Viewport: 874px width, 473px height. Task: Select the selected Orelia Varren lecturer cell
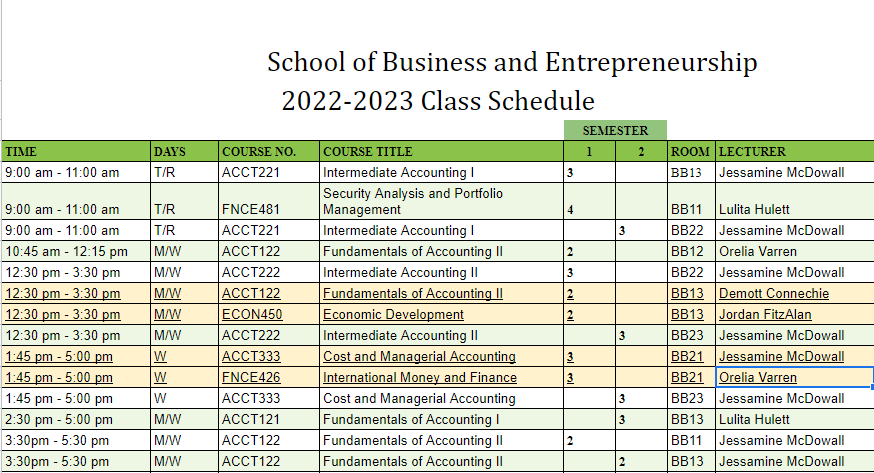pyautogui.click(x=794, y=377)
